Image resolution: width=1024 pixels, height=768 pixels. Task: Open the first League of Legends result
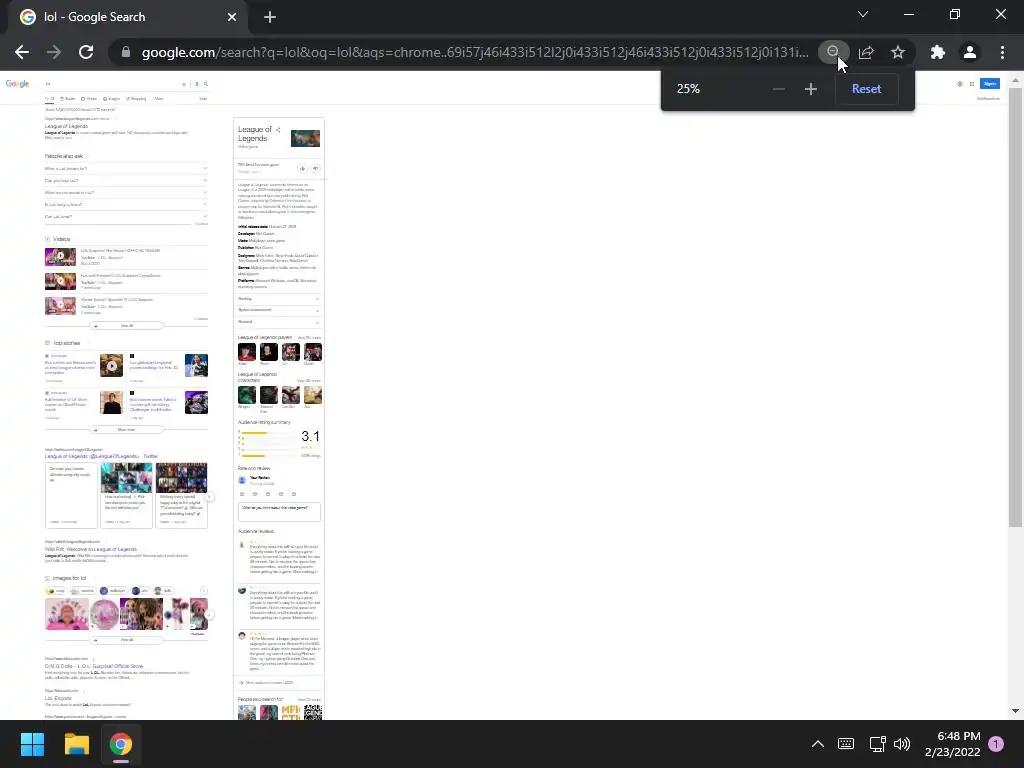coord(66,126)
